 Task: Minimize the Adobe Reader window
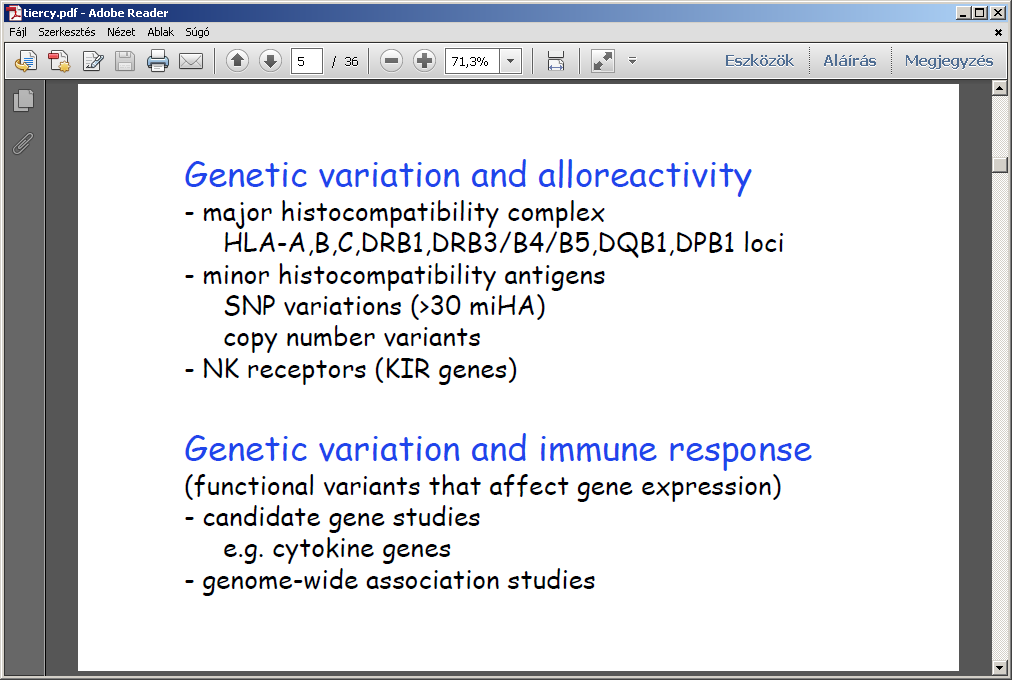964,13
